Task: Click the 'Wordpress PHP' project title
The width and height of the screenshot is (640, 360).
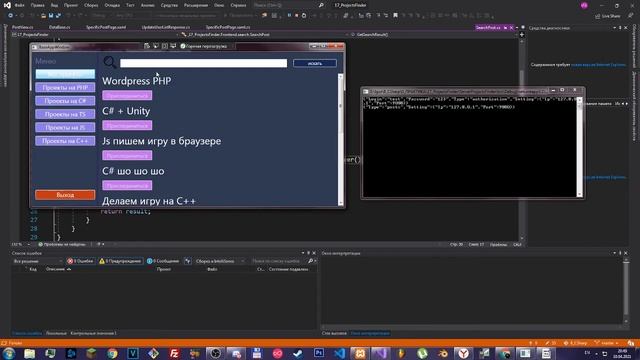Action: coord(136,81)
